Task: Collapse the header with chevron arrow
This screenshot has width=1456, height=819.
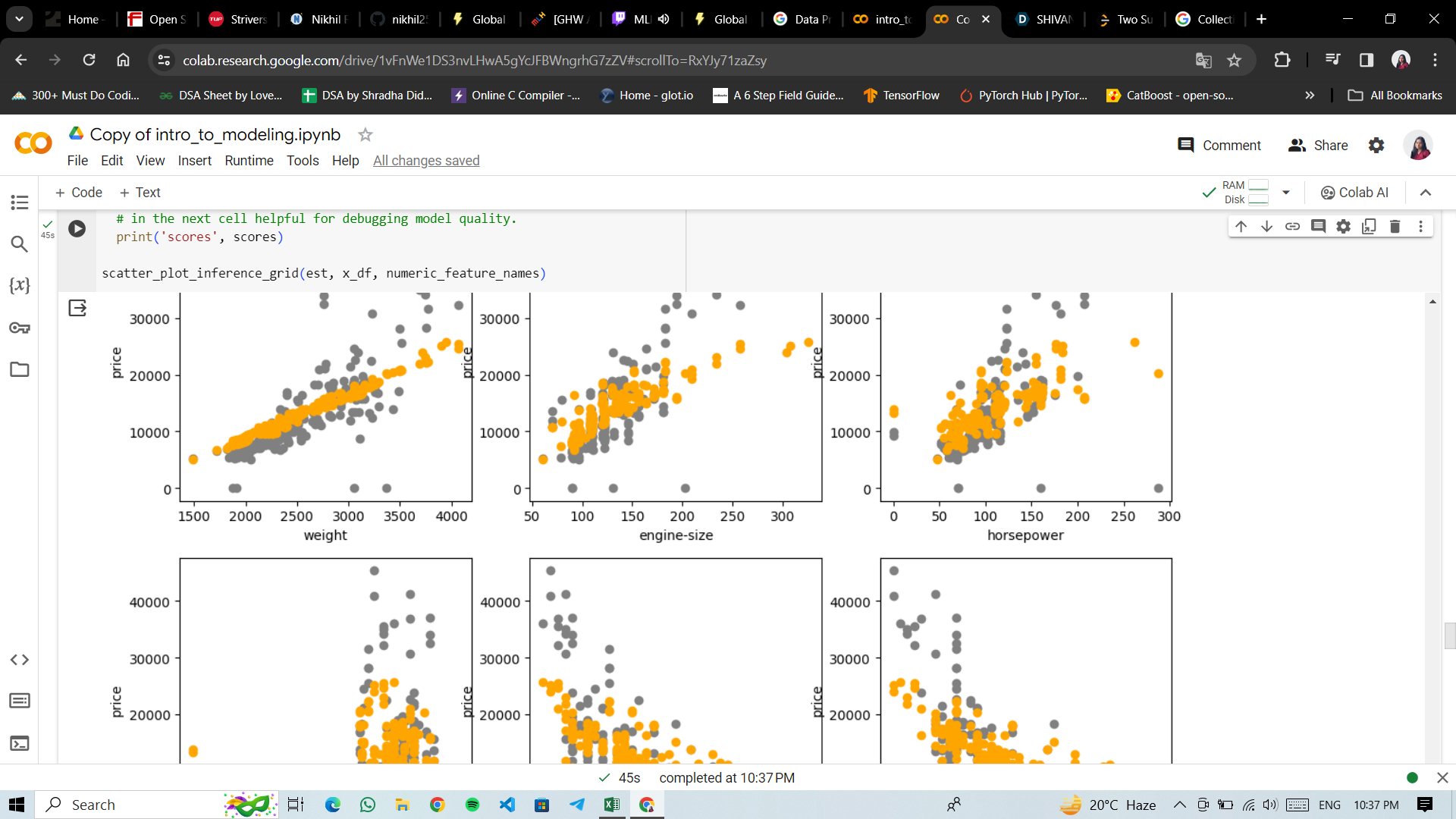Action: coord(1426,193)
